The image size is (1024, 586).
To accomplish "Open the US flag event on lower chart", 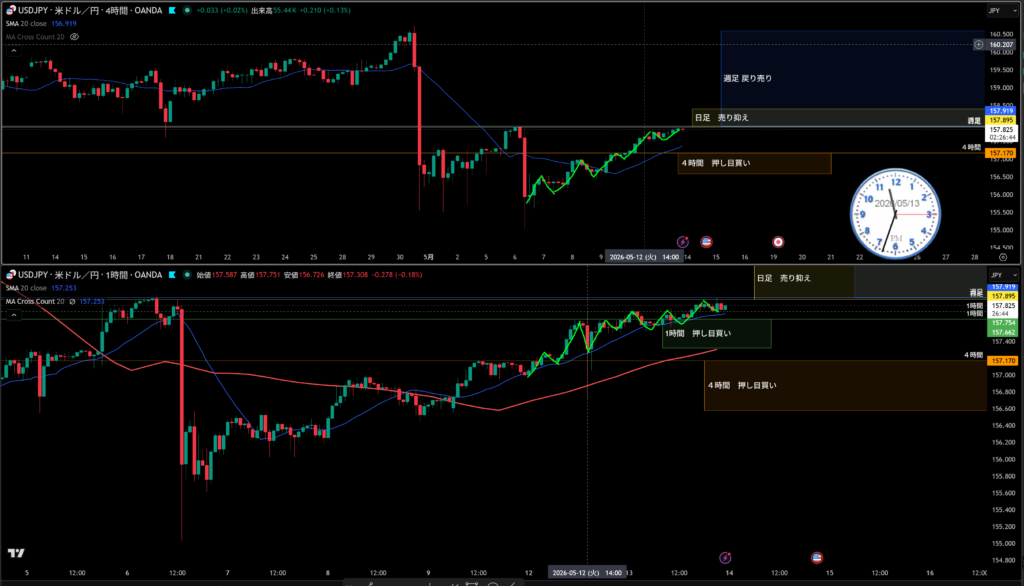I will [x=816, y=558].
